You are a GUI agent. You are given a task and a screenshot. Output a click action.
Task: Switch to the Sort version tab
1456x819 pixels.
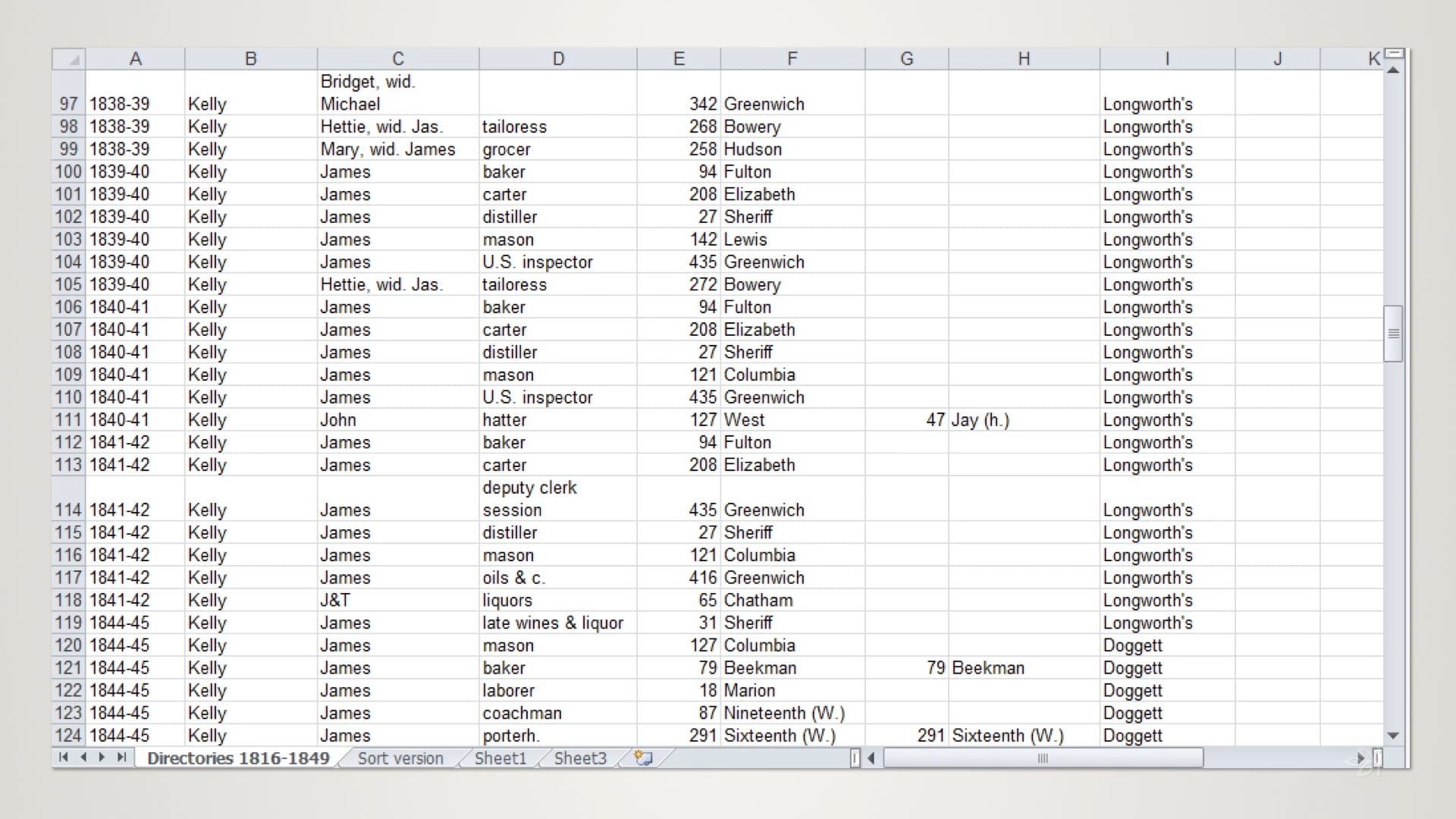point(400,758)
